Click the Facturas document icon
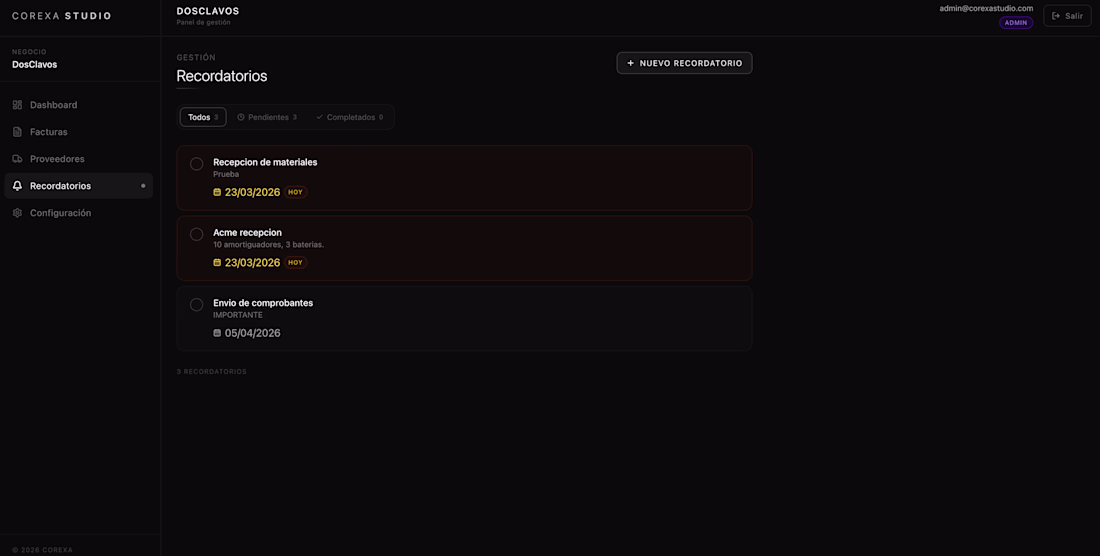1100x556 pixels. coord(17,132)
